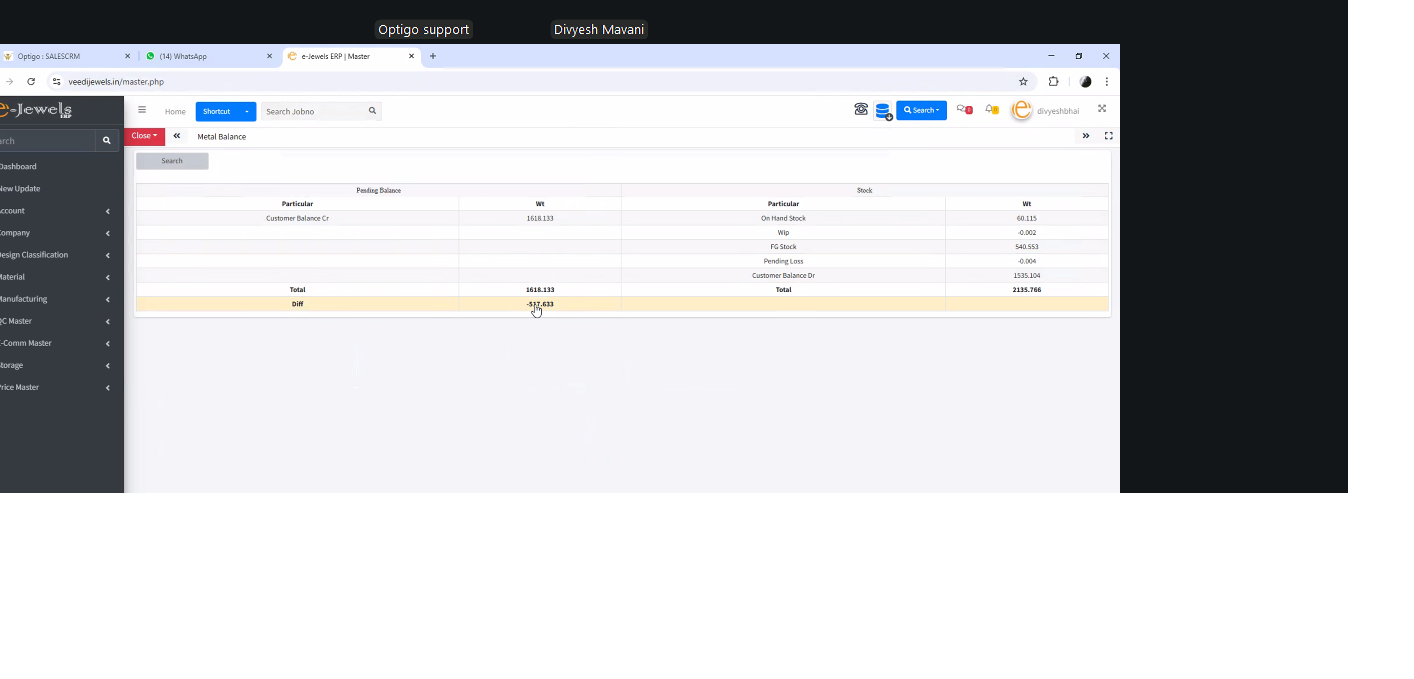Toggle the sidebar with the hamburger icon
The width and height of the screenshot is (1414, 679).
(x=142, y=111)
